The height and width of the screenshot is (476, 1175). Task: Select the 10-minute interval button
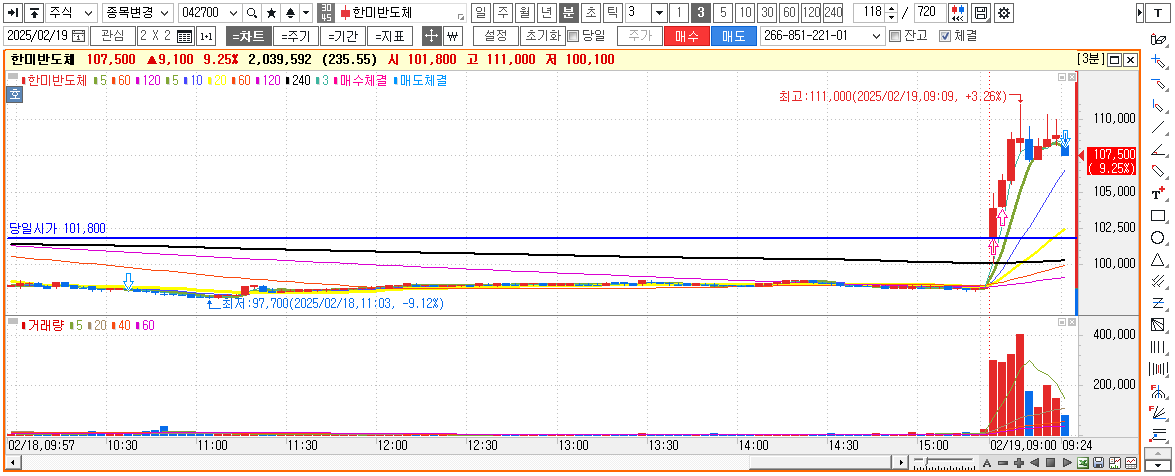744,13
